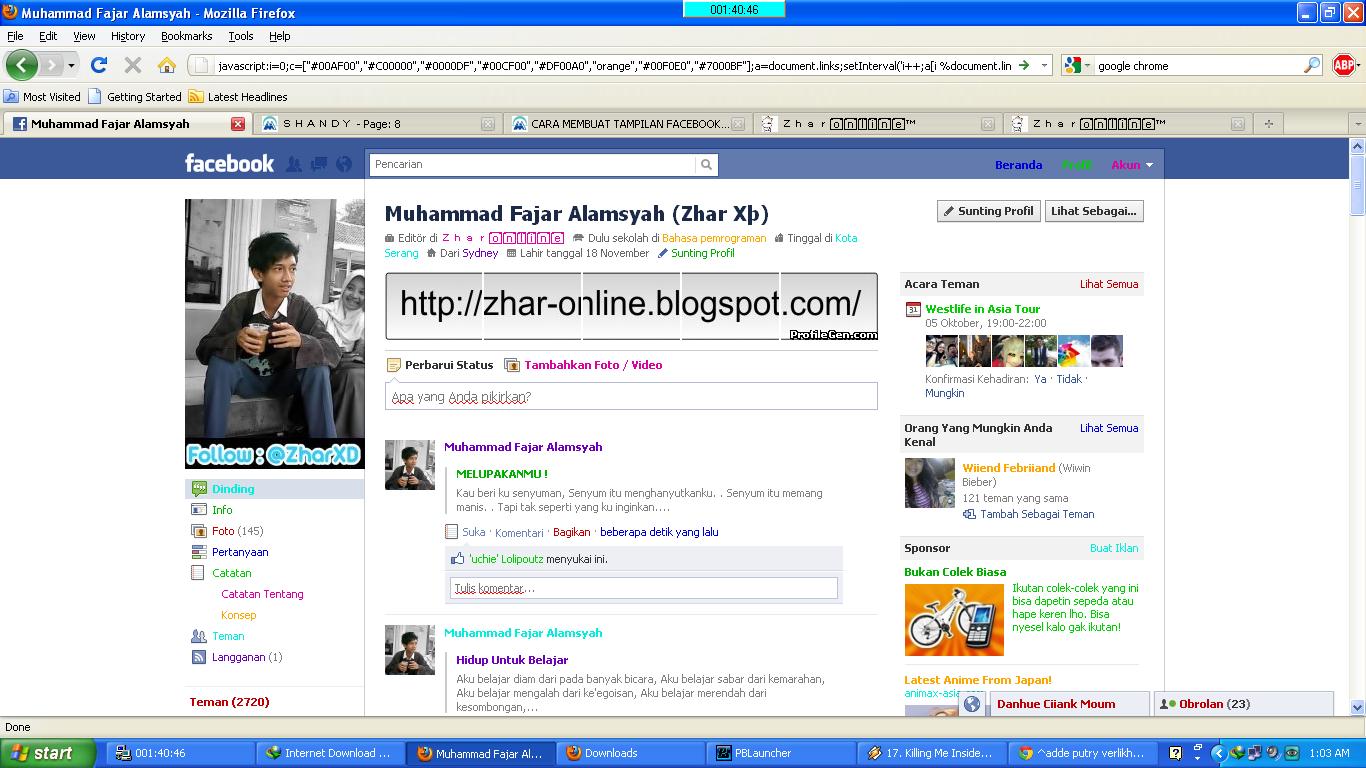Close the Muhammad Fajar Alamsyah tab

[238, 124]
